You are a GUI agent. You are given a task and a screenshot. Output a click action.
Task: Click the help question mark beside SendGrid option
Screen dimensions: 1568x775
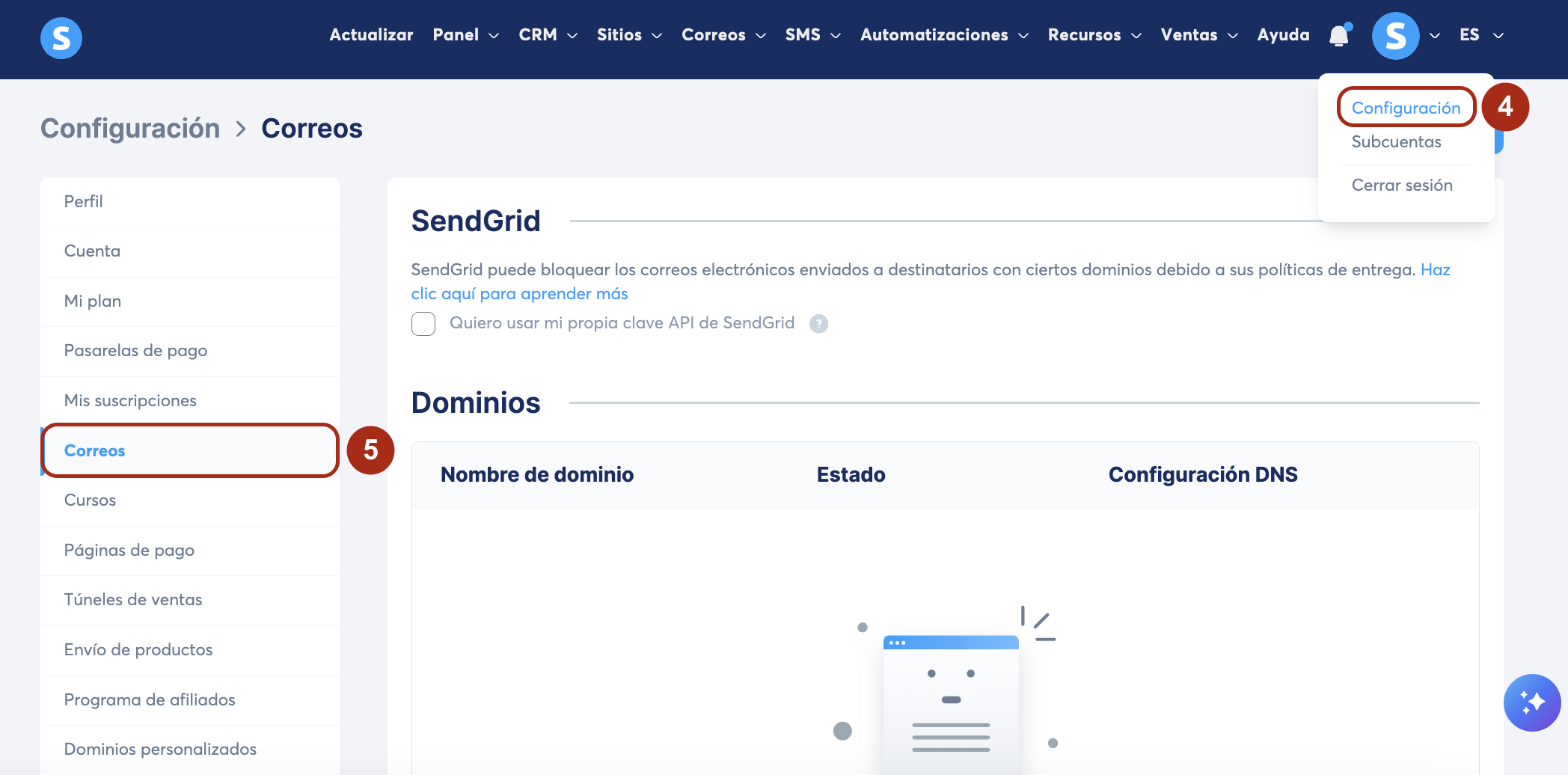pos(819,324)
